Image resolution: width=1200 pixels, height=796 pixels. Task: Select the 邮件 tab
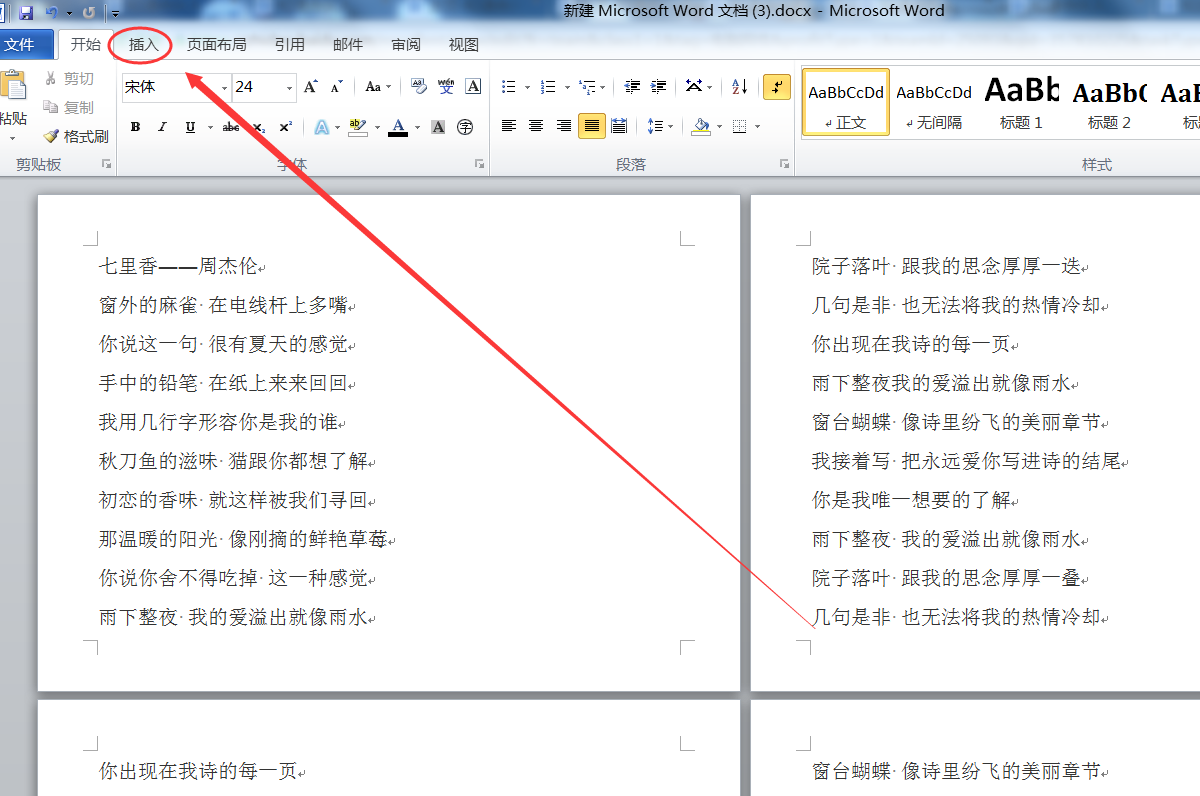coord(348,45)
